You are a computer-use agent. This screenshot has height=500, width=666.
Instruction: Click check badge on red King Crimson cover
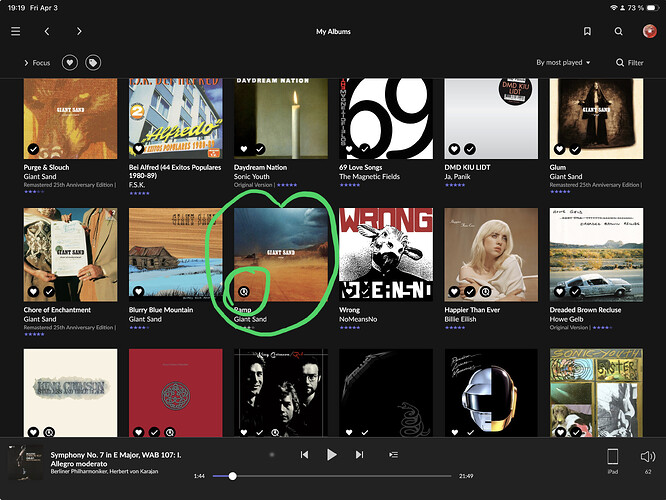(154, 432)
